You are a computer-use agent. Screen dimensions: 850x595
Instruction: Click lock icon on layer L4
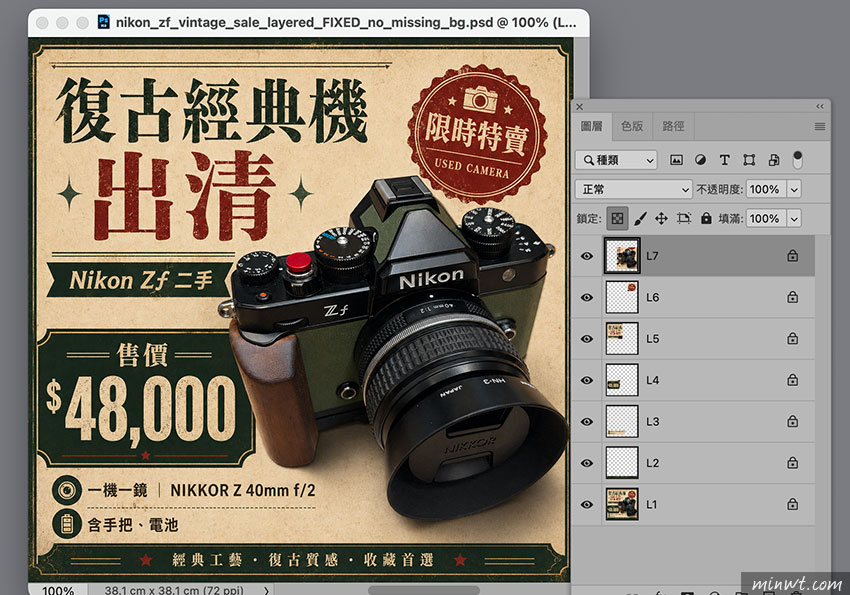tap(793, 380)
